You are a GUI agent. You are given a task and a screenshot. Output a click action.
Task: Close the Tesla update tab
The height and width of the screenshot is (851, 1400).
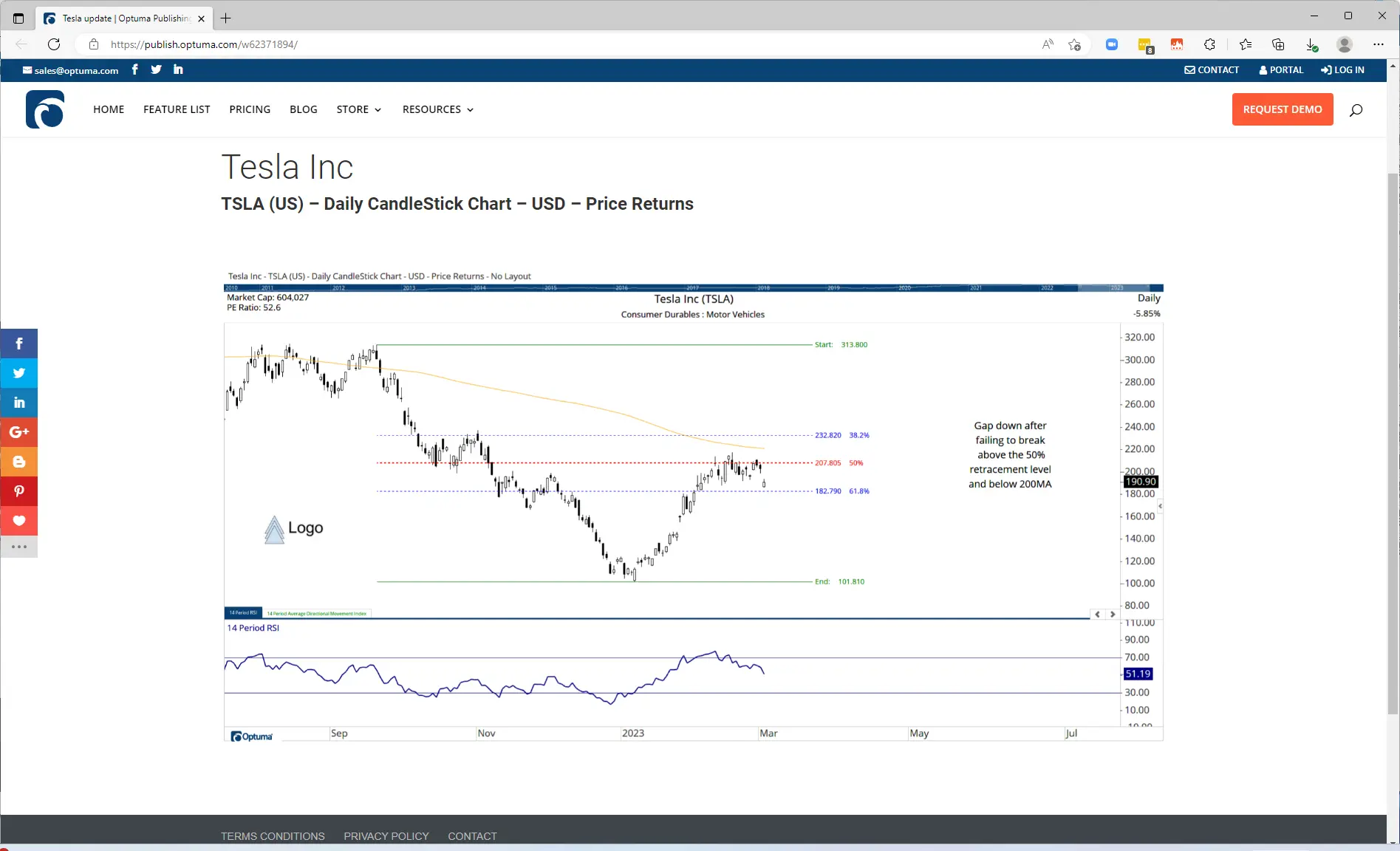pos(202,18)
